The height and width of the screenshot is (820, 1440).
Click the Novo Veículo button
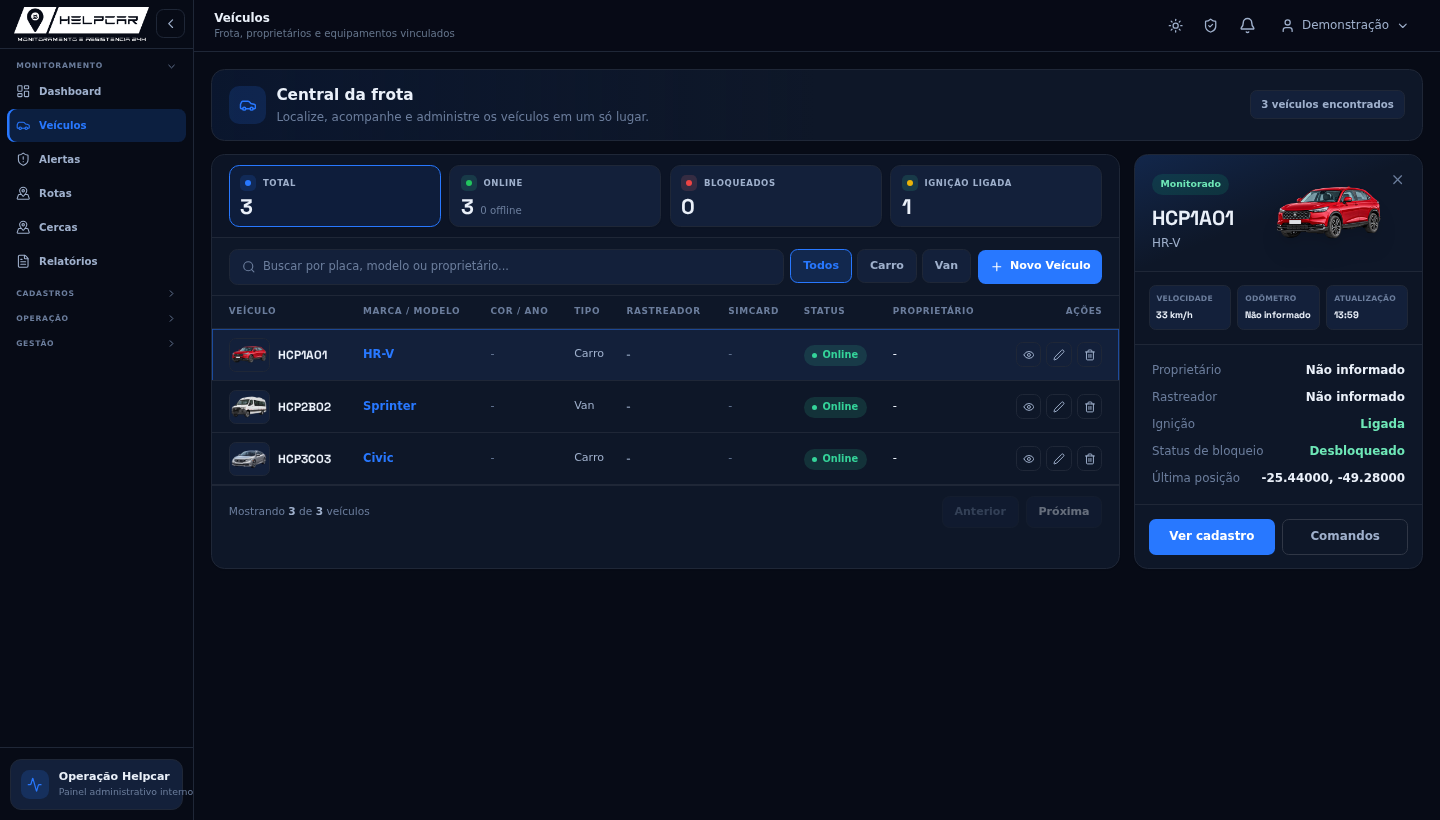pyautogui.click(x=1040, y=267)
